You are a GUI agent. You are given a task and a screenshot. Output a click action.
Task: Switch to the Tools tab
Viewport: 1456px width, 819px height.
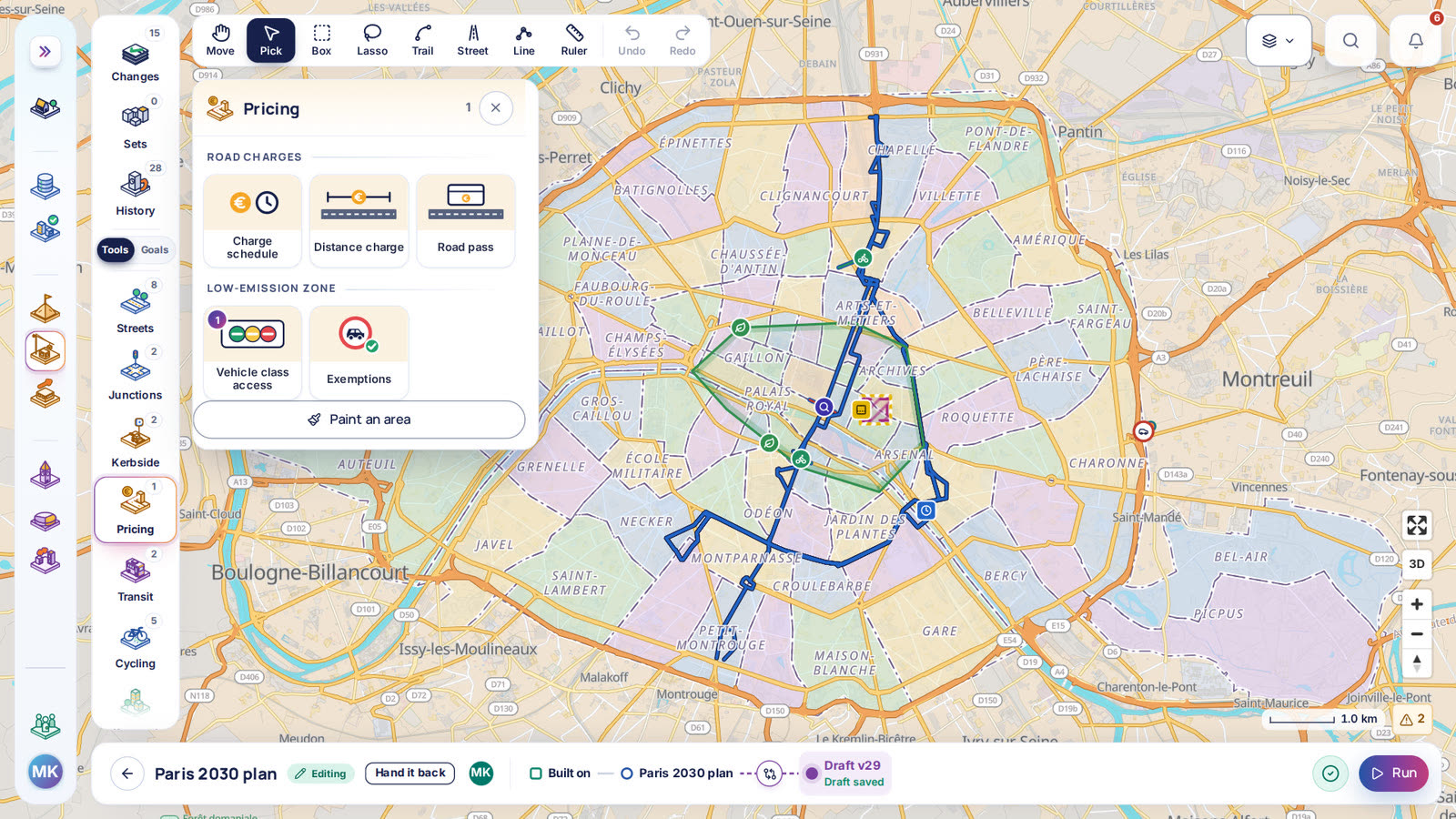point(116,249)
